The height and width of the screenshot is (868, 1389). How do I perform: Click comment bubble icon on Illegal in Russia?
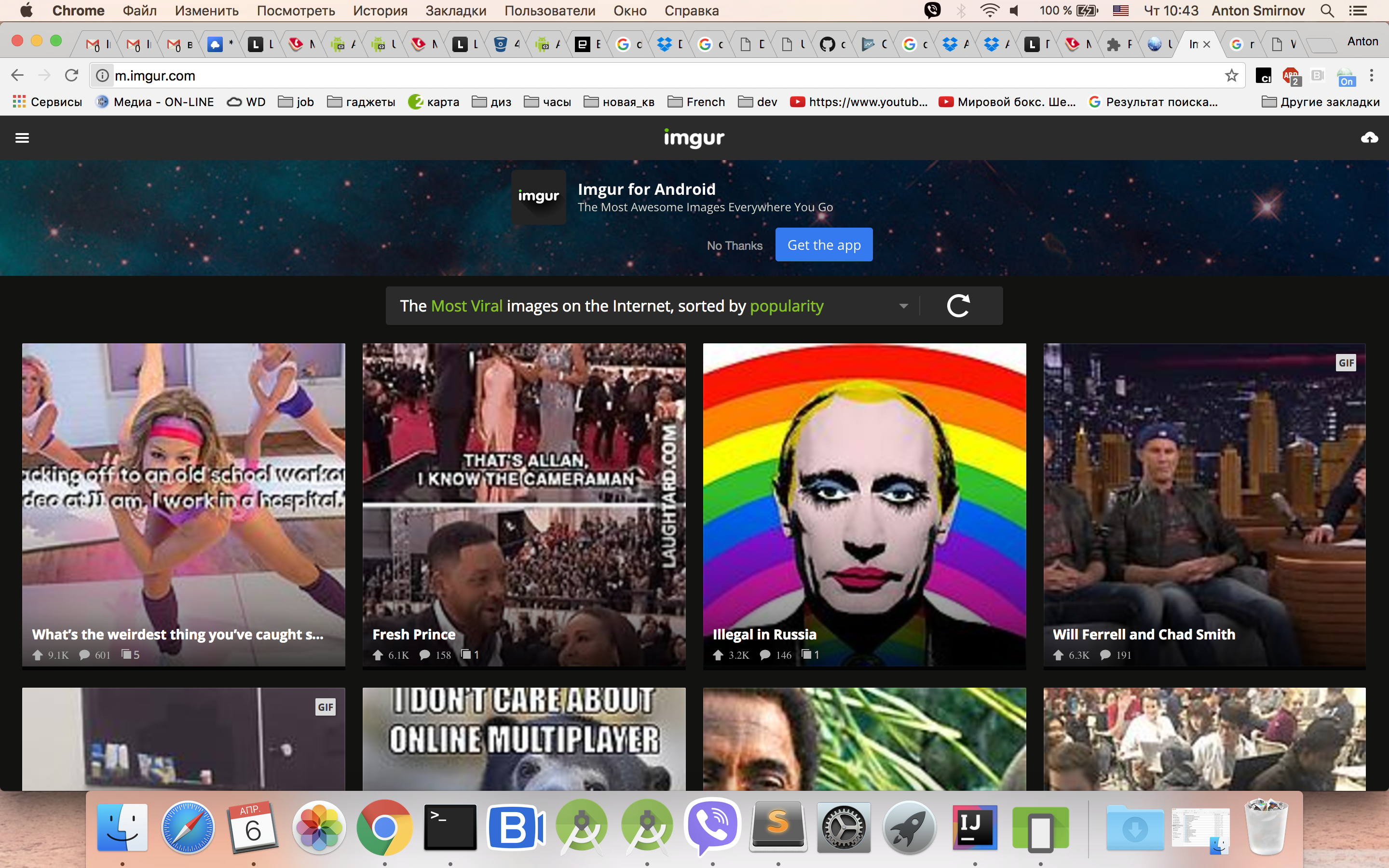click(x=764, y=655)
